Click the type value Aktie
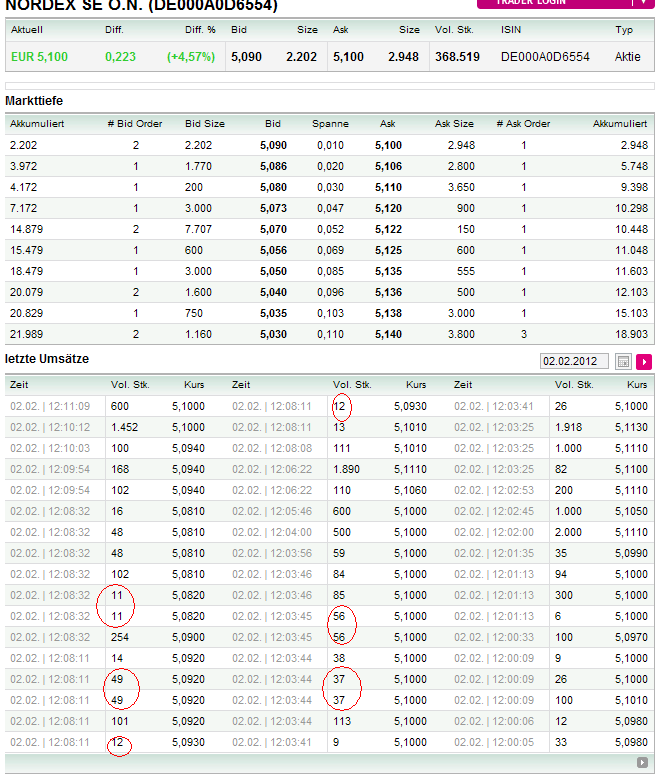 [627, 57]
